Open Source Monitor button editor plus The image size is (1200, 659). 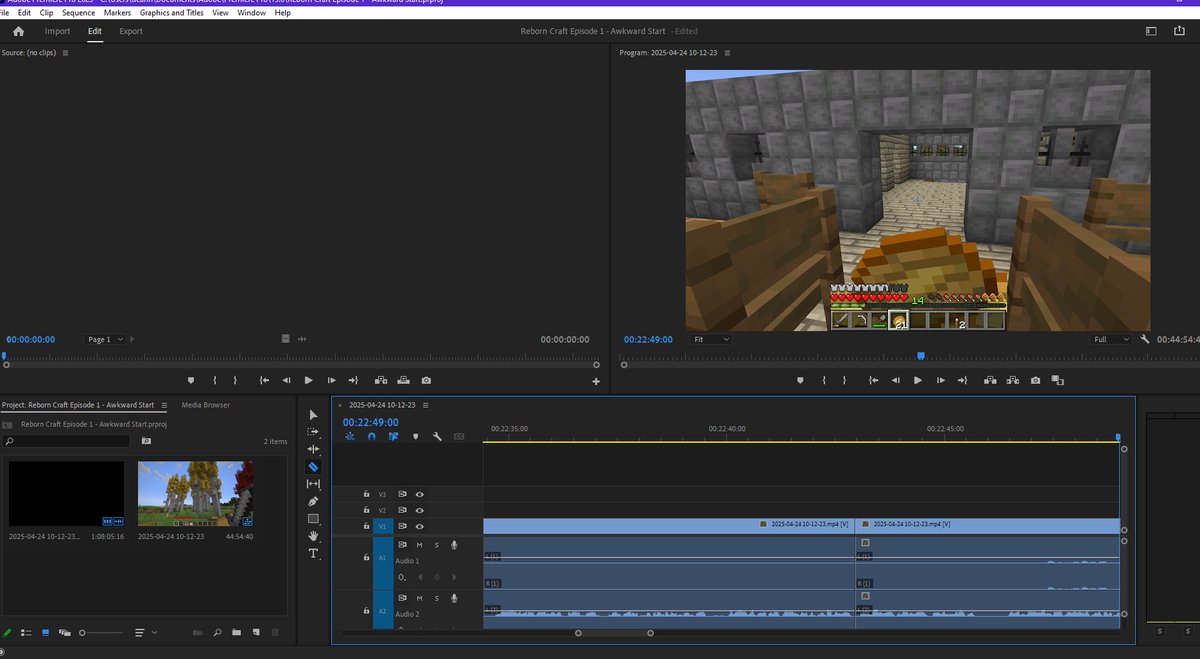point(596,381)
